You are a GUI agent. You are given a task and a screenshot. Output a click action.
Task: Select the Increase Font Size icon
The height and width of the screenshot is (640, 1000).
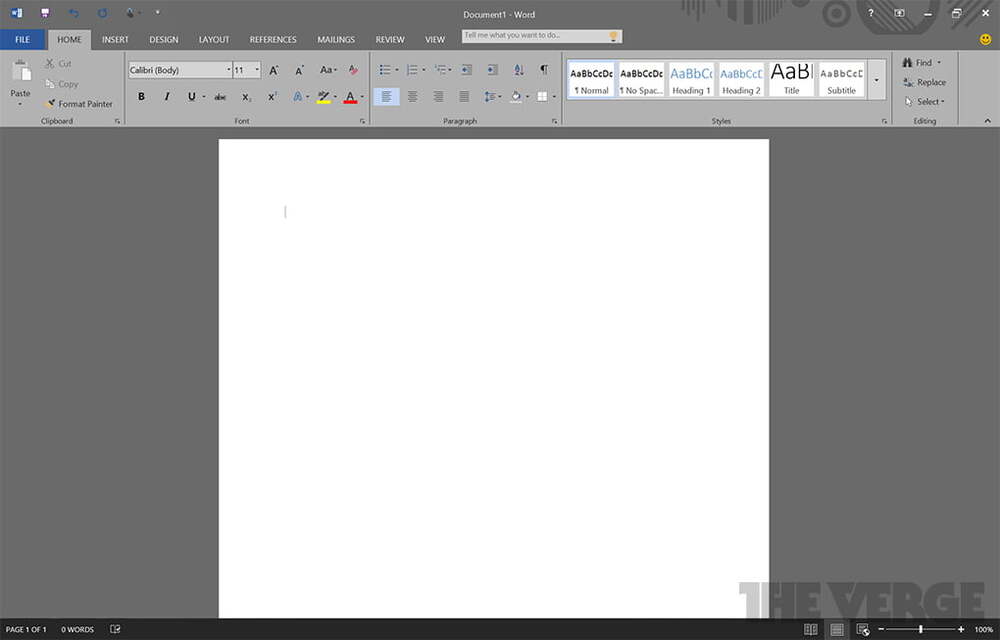272,70
